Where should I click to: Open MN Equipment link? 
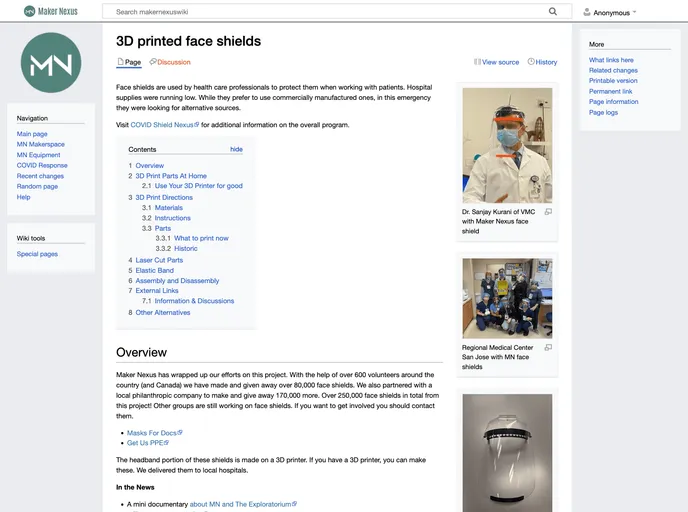tap(38, 155)
